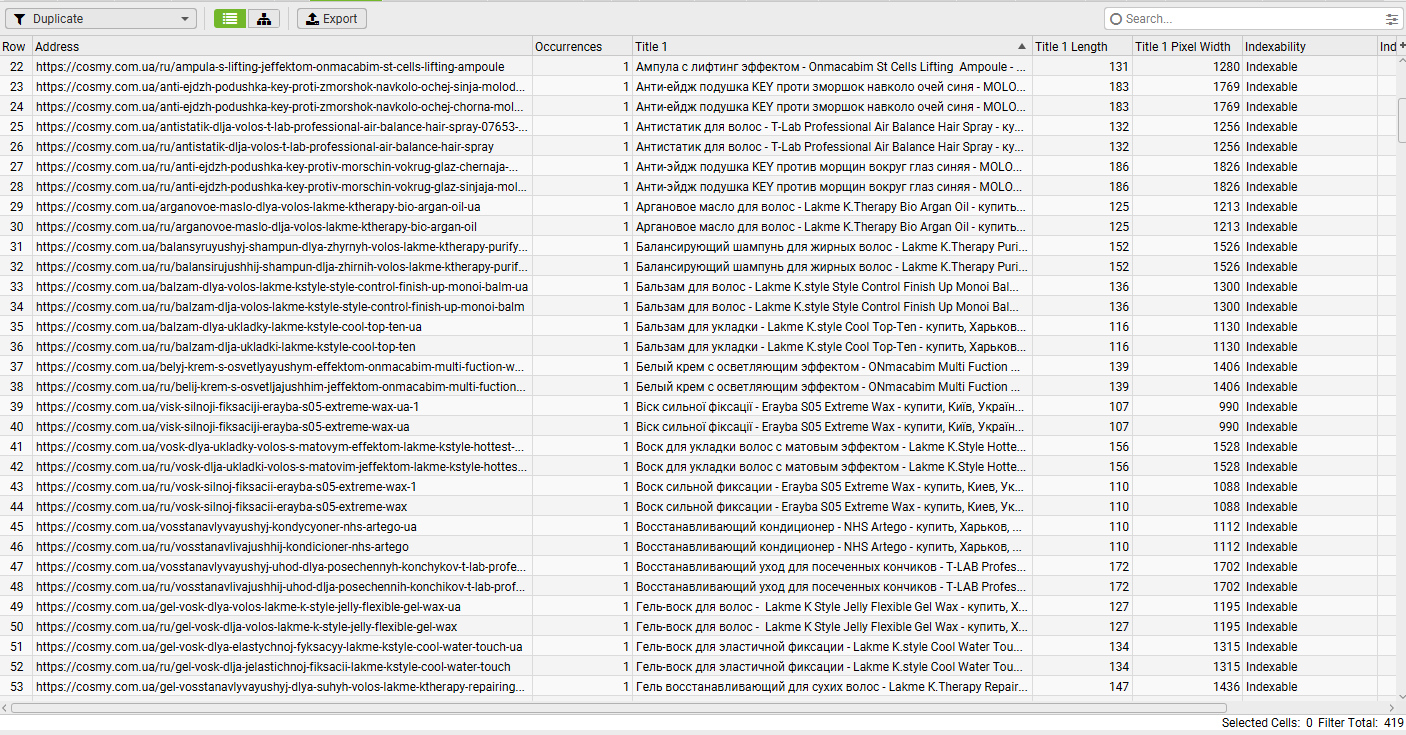This screenshot has width=1406, height=735.
Task: Select title length 107 in row 39
Action: point(1082,407)
